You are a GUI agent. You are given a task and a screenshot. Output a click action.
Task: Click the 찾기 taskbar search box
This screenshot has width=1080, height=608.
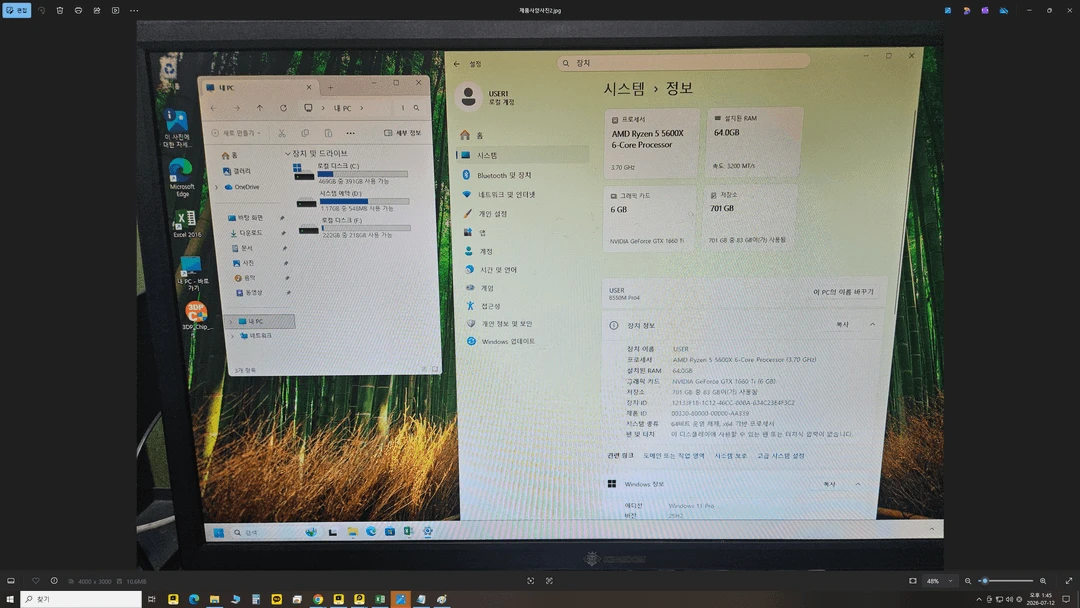(x=81, y=600)
